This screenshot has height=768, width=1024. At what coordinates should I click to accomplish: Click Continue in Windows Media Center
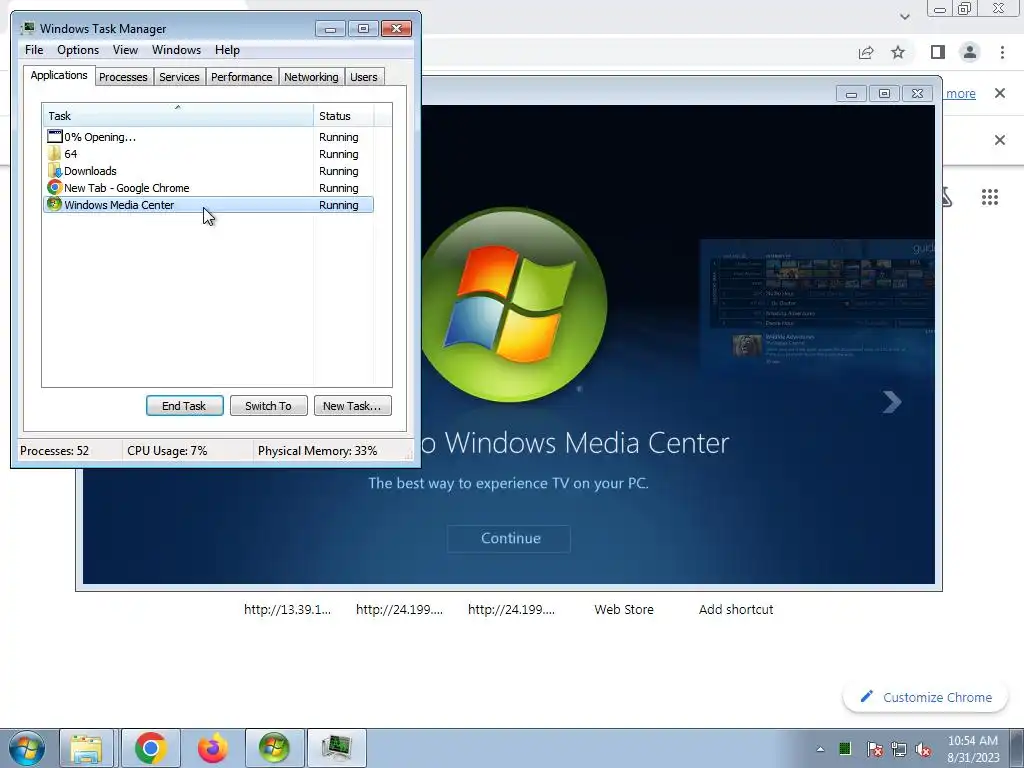(x=509, y=539)
